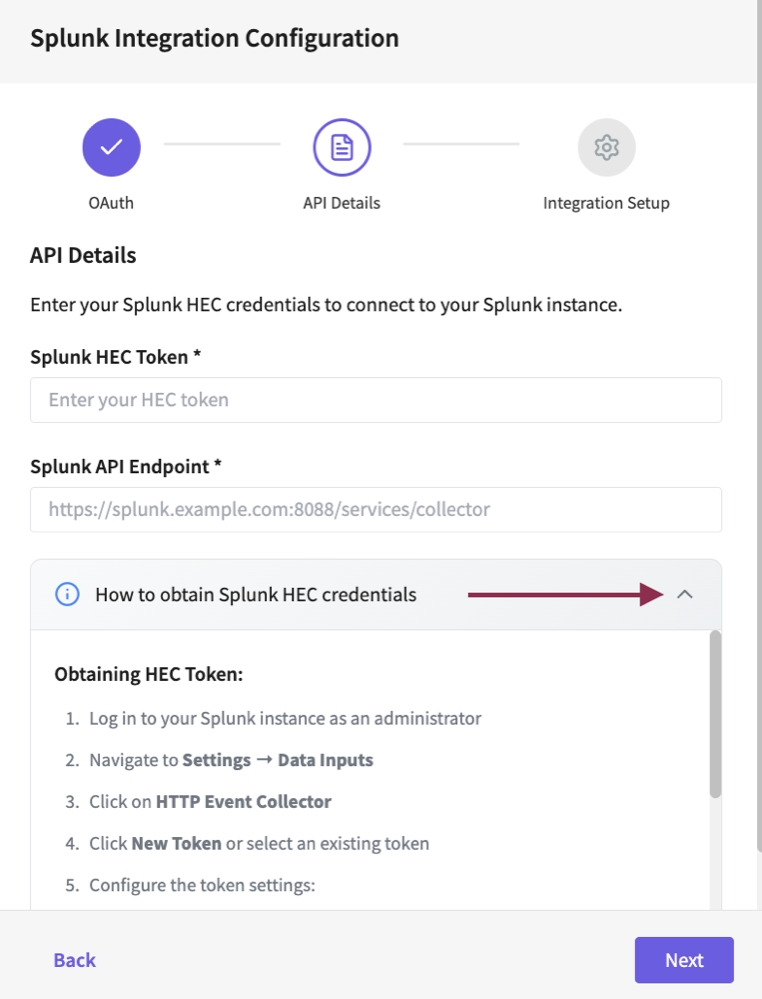Click the info icon beside the HEC credentials help
762x999 pixels.
tap(64, 594)
